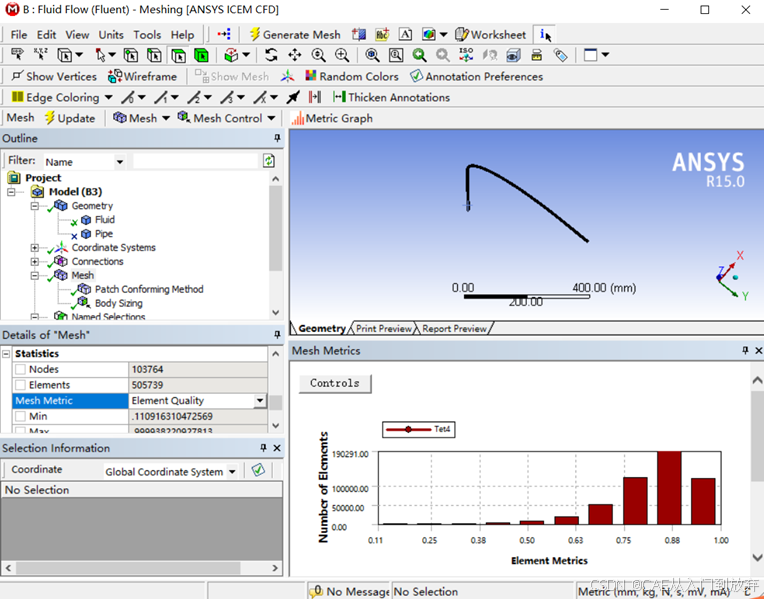Click the Box Zoom tool

(342, 55)
